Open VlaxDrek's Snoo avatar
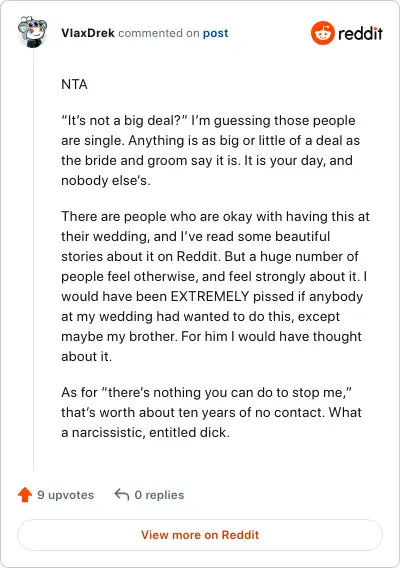 click(x=33, y=32)
